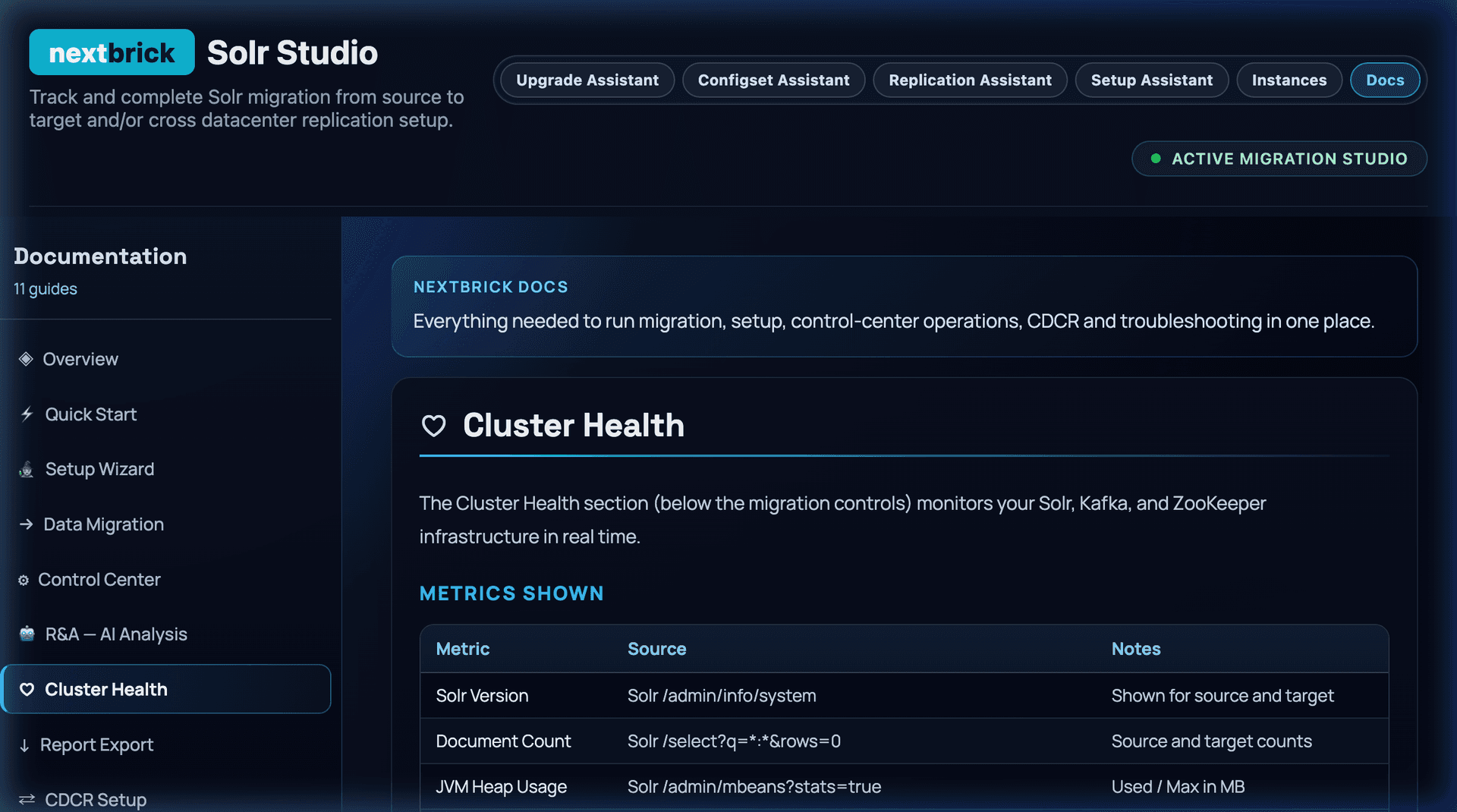This screenshot has height=812, width=1457.
Task: Open the Upgrade Assistant tab
Action: click(x=587, y=80)
